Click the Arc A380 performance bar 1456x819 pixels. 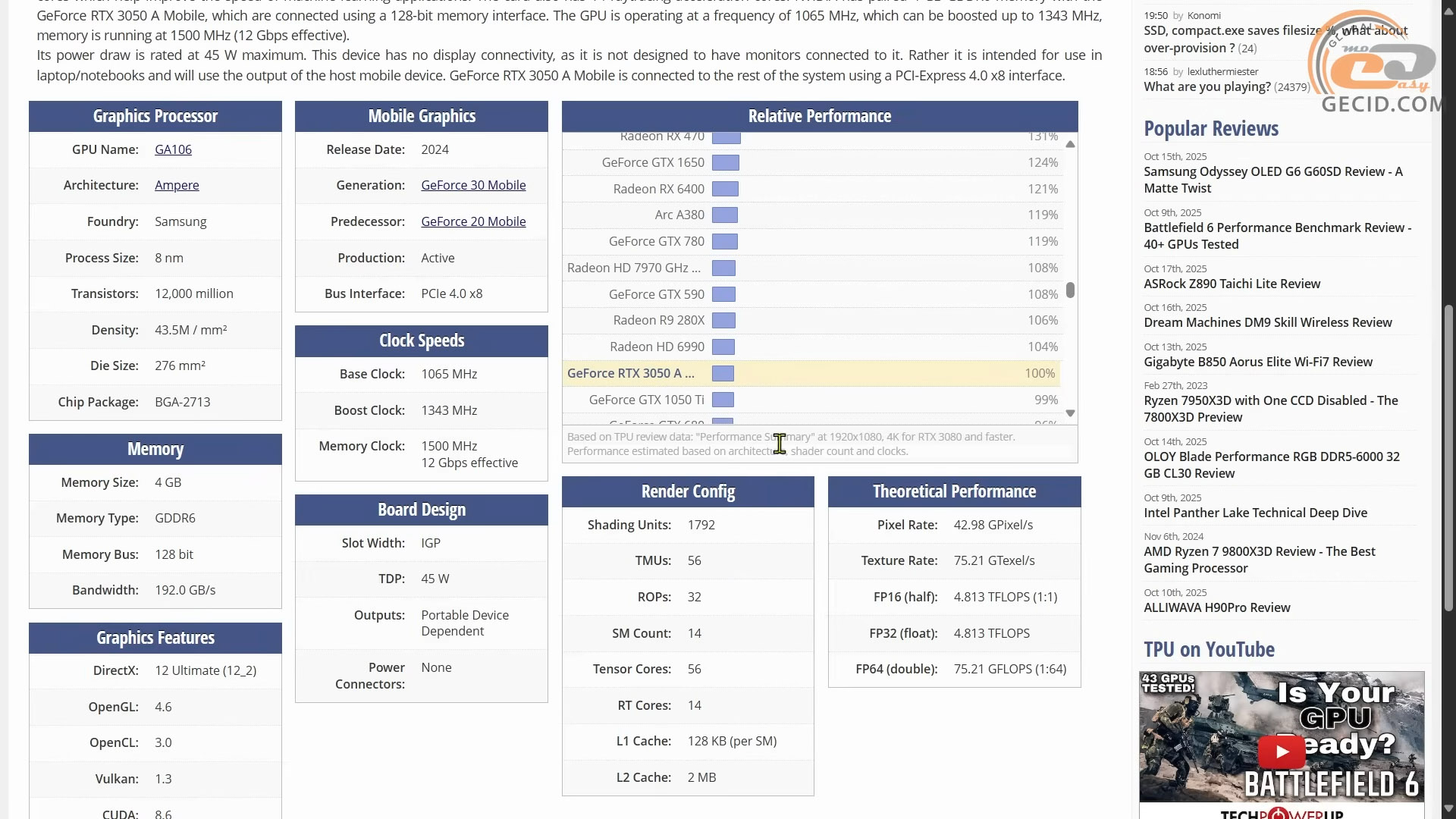coord(725,215)
